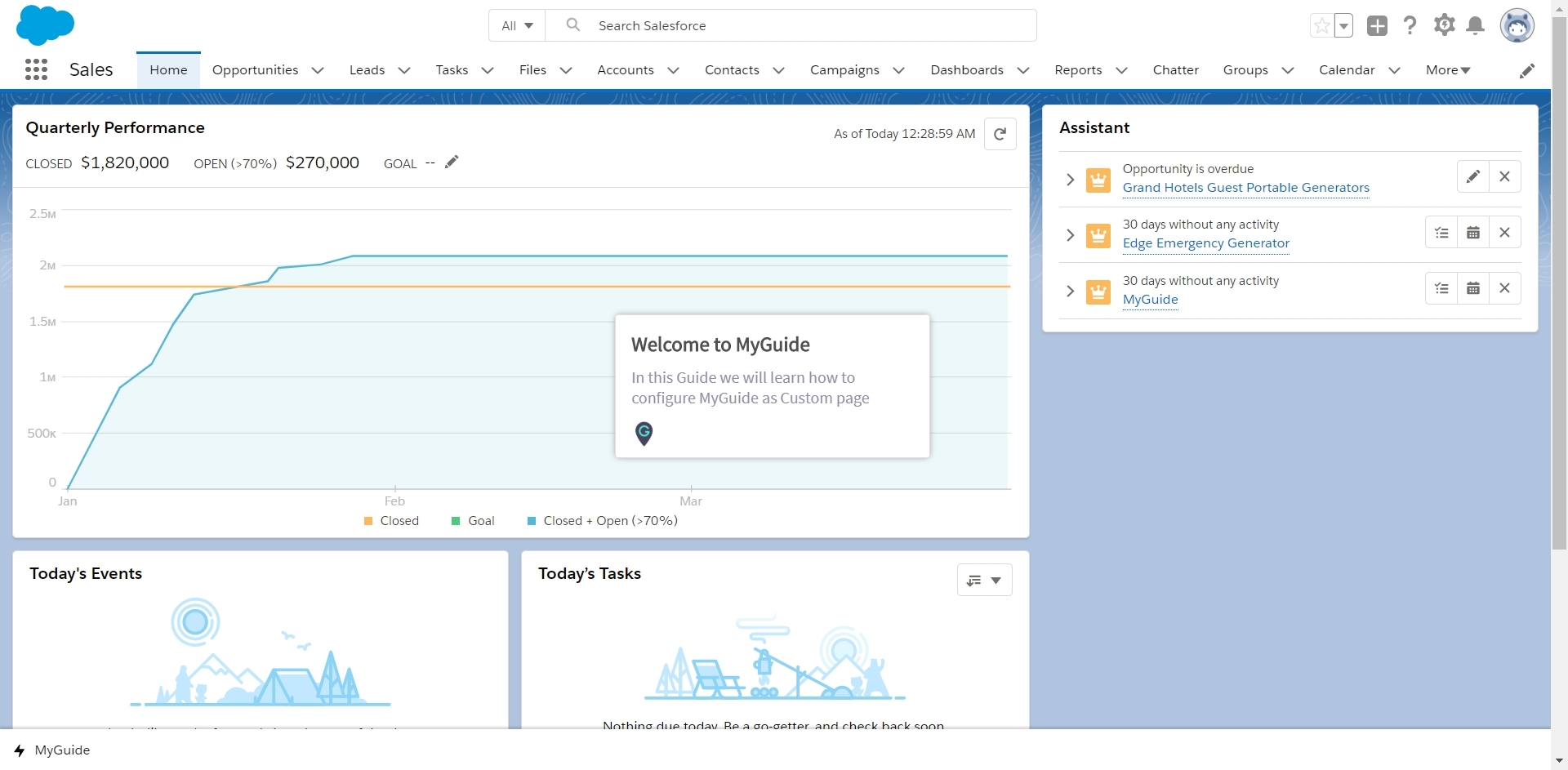This screenshot has width=1568, height=770.
Task: Open the notifications bell
Action: pyautogui.click(x=1475, y=25)
